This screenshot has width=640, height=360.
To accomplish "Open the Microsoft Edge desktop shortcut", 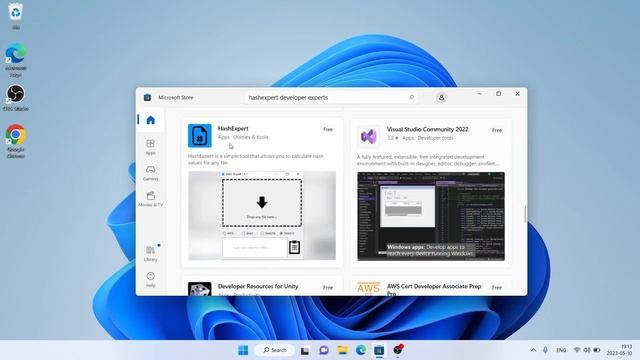I will click(16, 60).
